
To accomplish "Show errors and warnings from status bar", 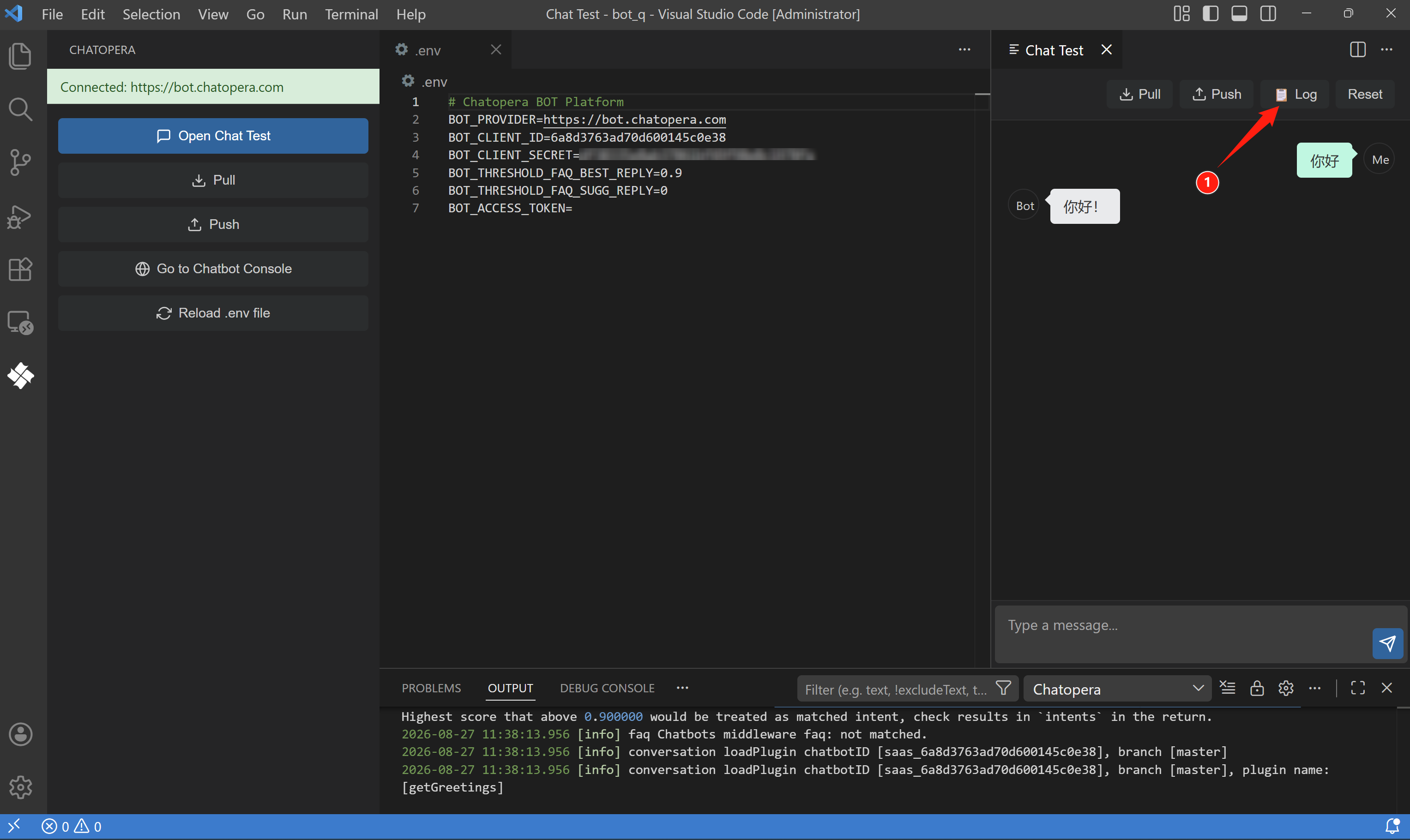I will coord(71,827).
